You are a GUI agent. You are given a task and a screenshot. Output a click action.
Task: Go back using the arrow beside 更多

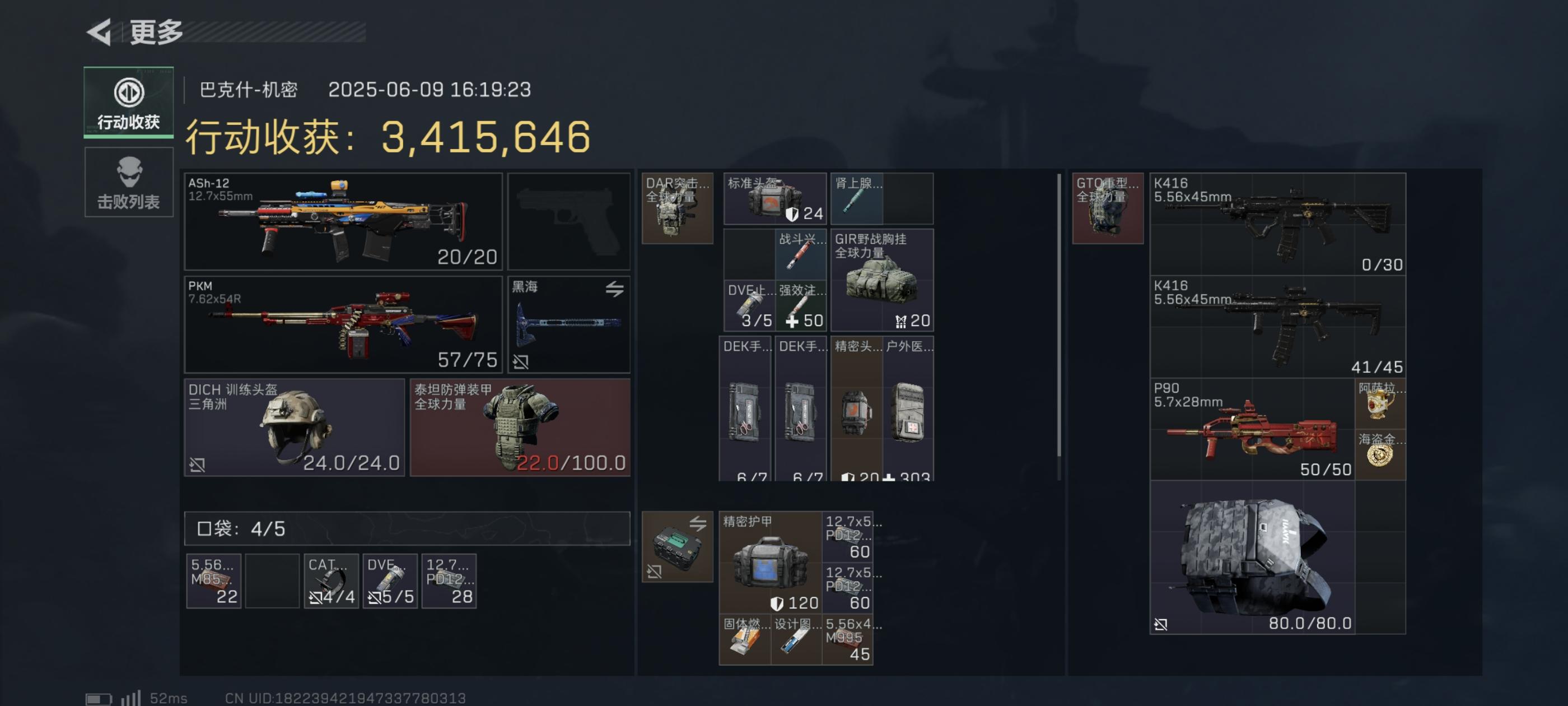point(100,32)
